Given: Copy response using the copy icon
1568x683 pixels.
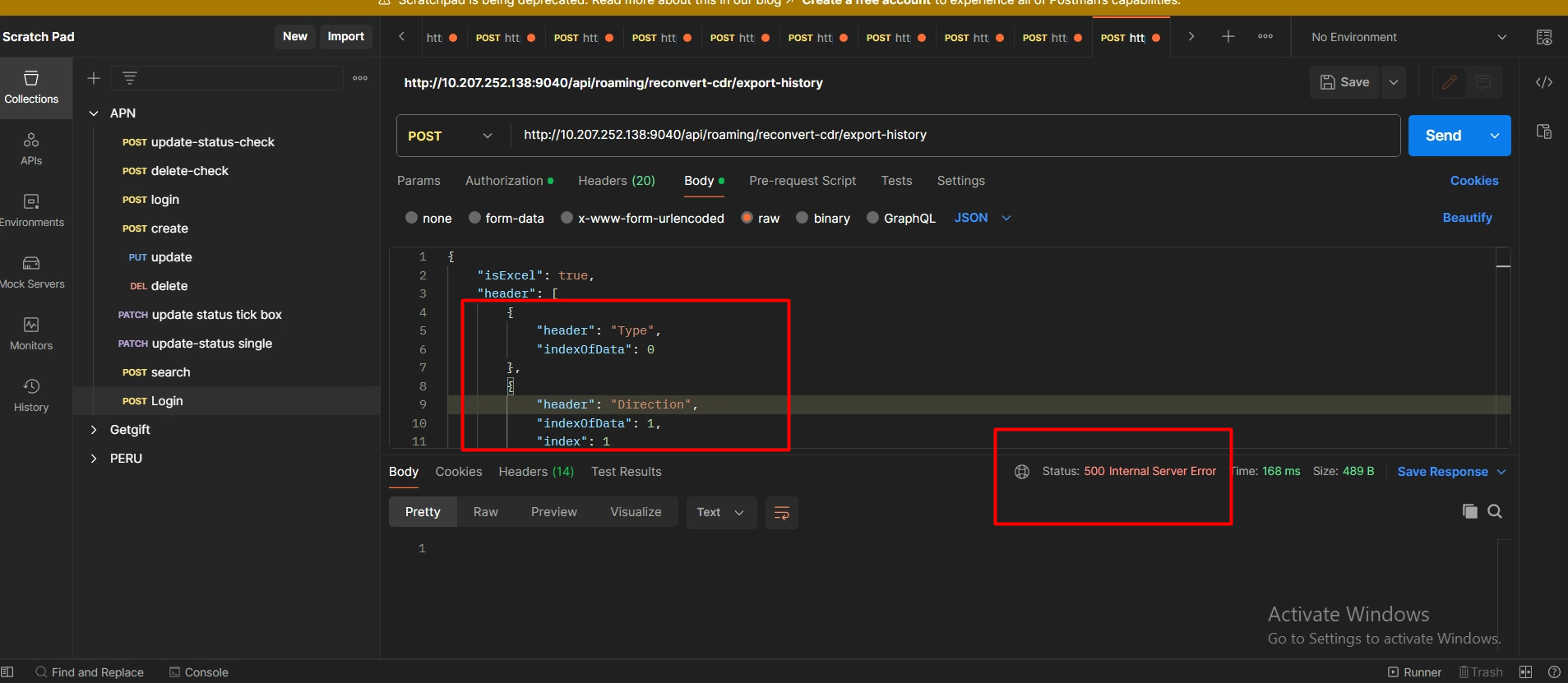Looking at the screenshot, I should [x=1469, y=511].
